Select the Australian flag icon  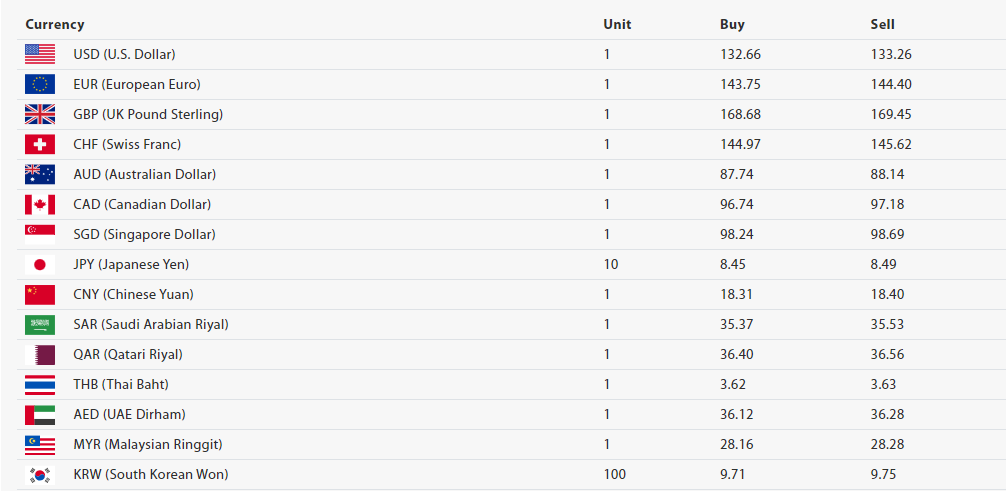tap(40, 174)
